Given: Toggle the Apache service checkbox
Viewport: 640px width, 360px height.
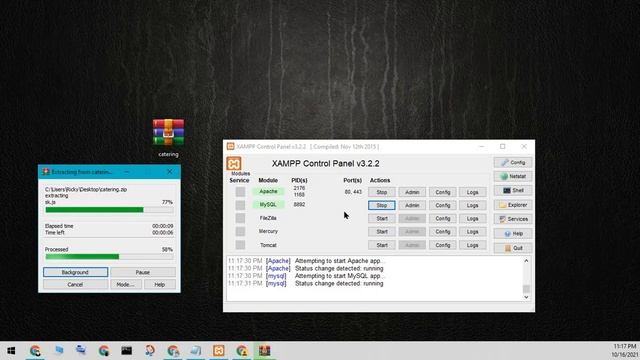Looking at the screenshot, I should [240, 191].
